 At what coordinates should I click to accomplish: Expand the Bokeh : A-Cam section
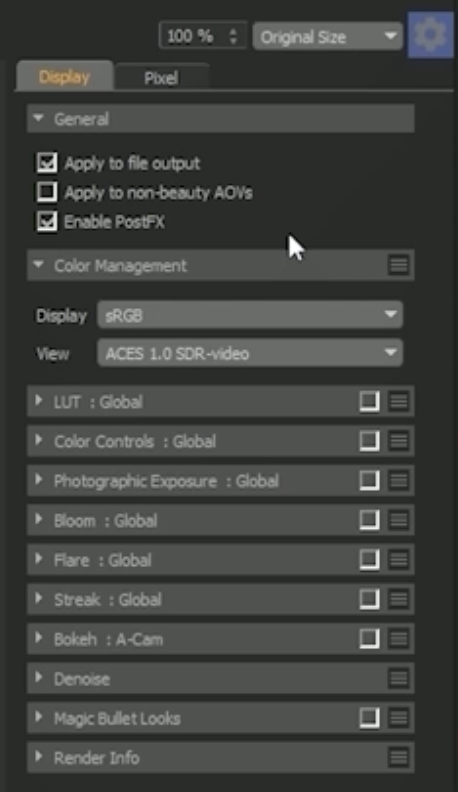pos(38,638)
